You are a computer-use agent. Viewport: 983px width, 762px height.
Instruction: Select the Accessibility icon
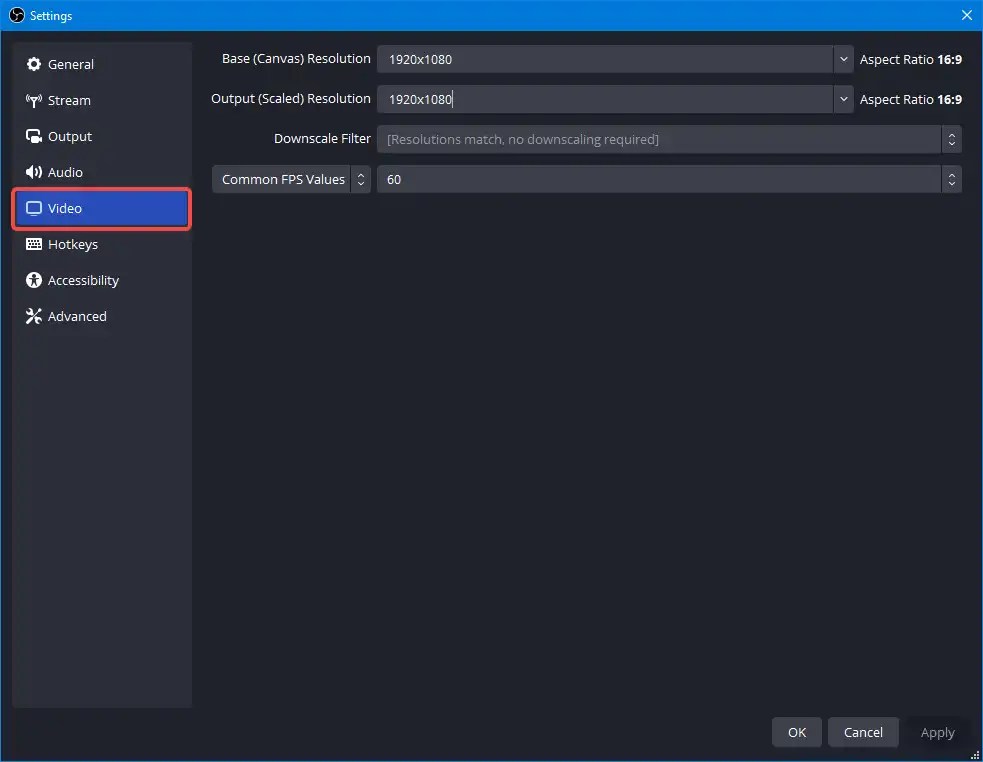[x=33, y=280]
